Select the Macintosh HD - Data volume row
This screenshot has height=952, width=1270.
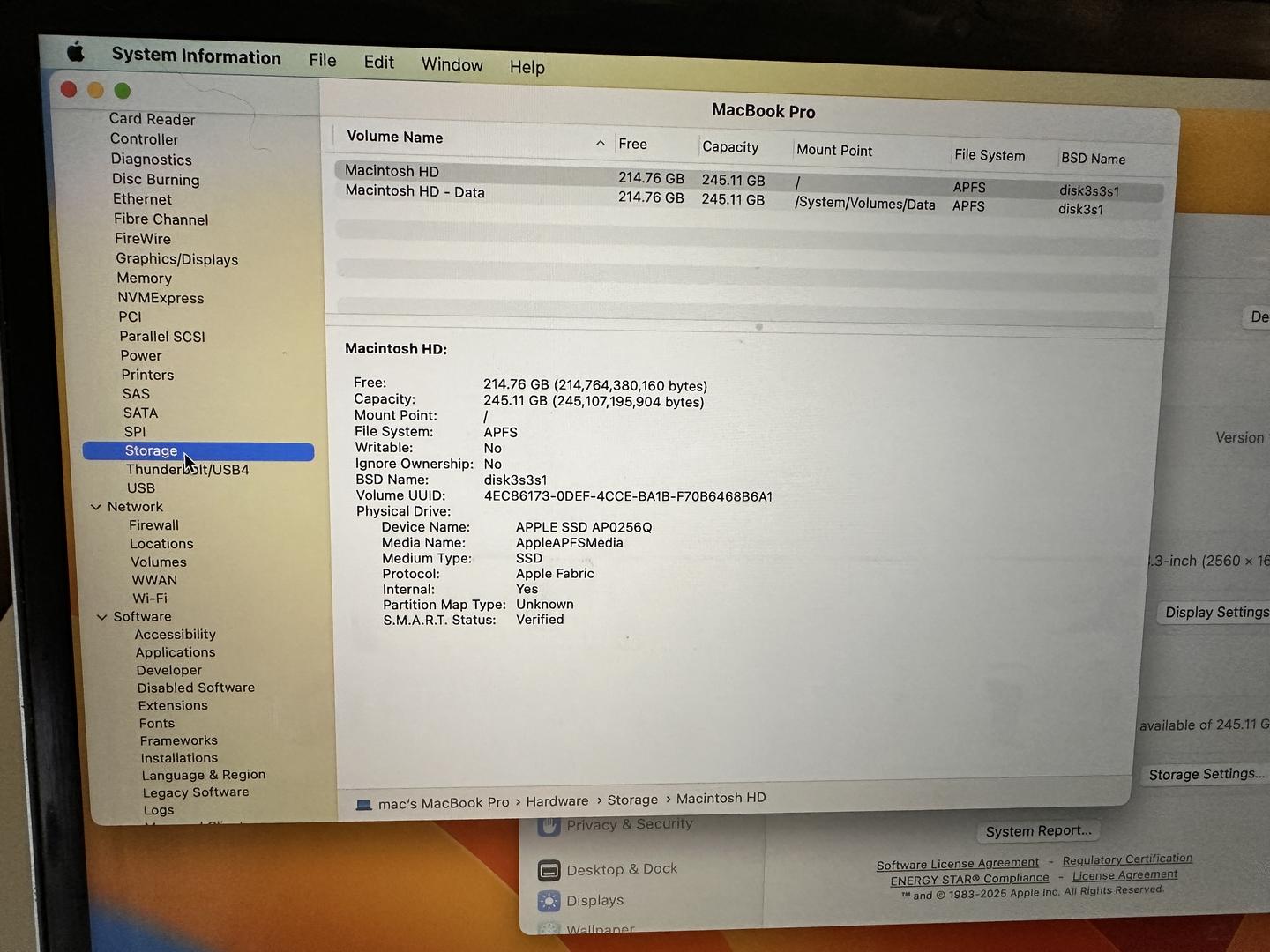[x=415, y=192]
